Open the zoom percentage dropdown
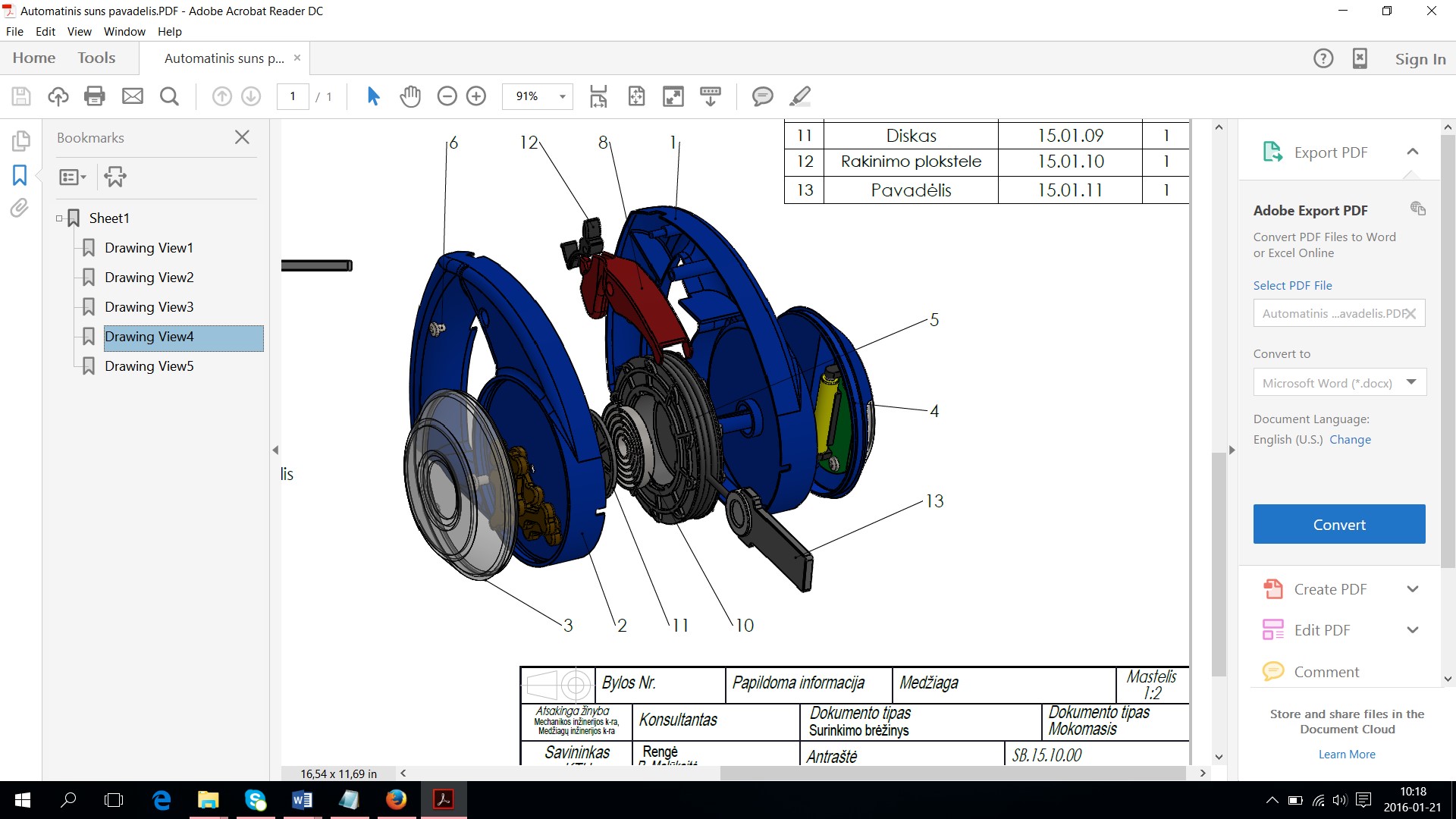The image size is (1456, 819). tap(562, 96)
